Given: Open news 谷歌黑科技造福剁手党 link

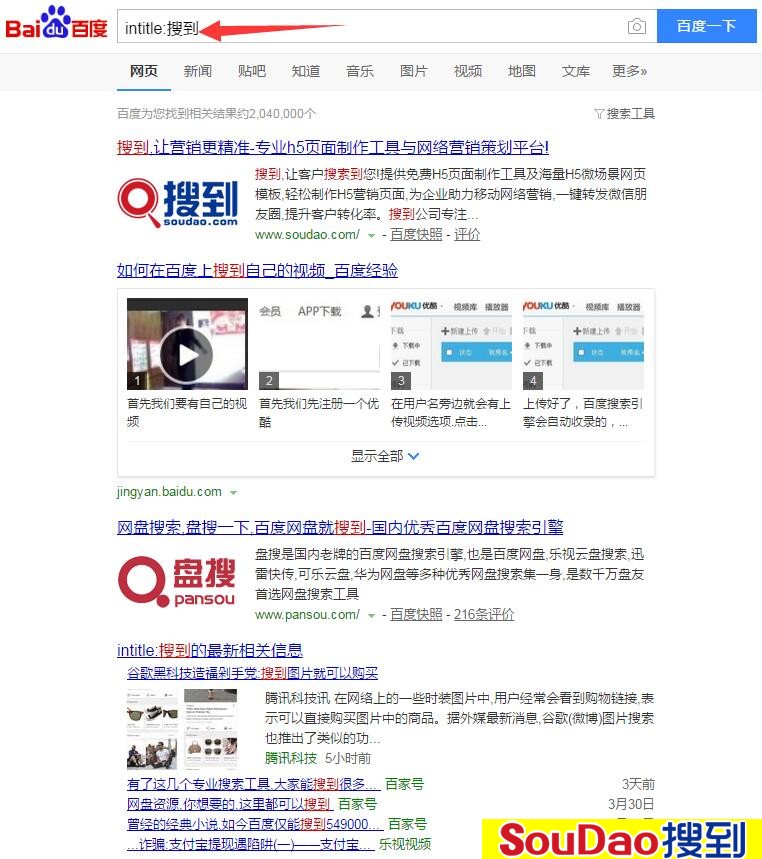Looking at the screenshot, I should [253, 673].
